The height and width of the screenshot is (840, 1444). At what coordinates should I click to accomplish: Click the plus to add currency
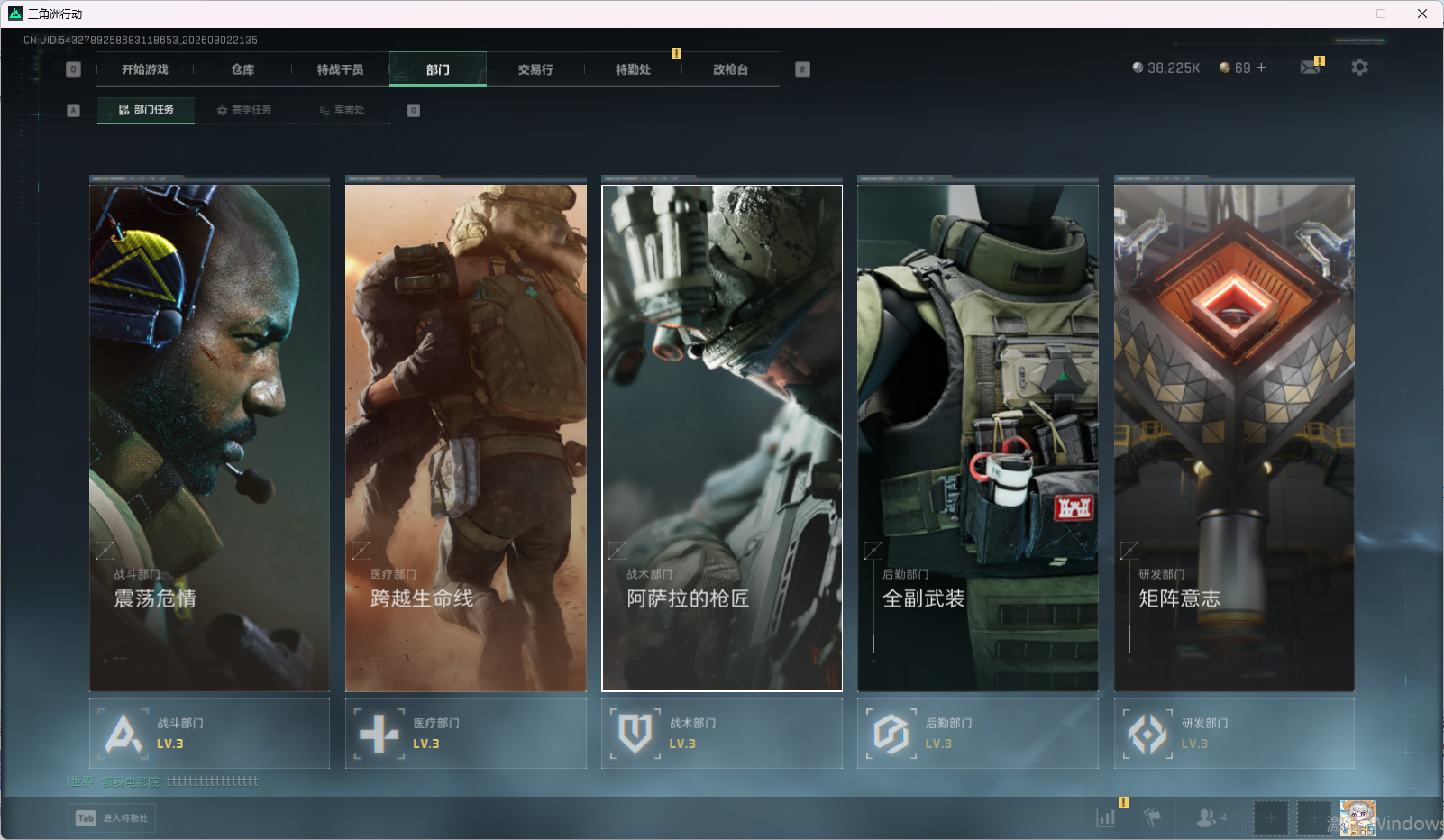[1261, 68]
